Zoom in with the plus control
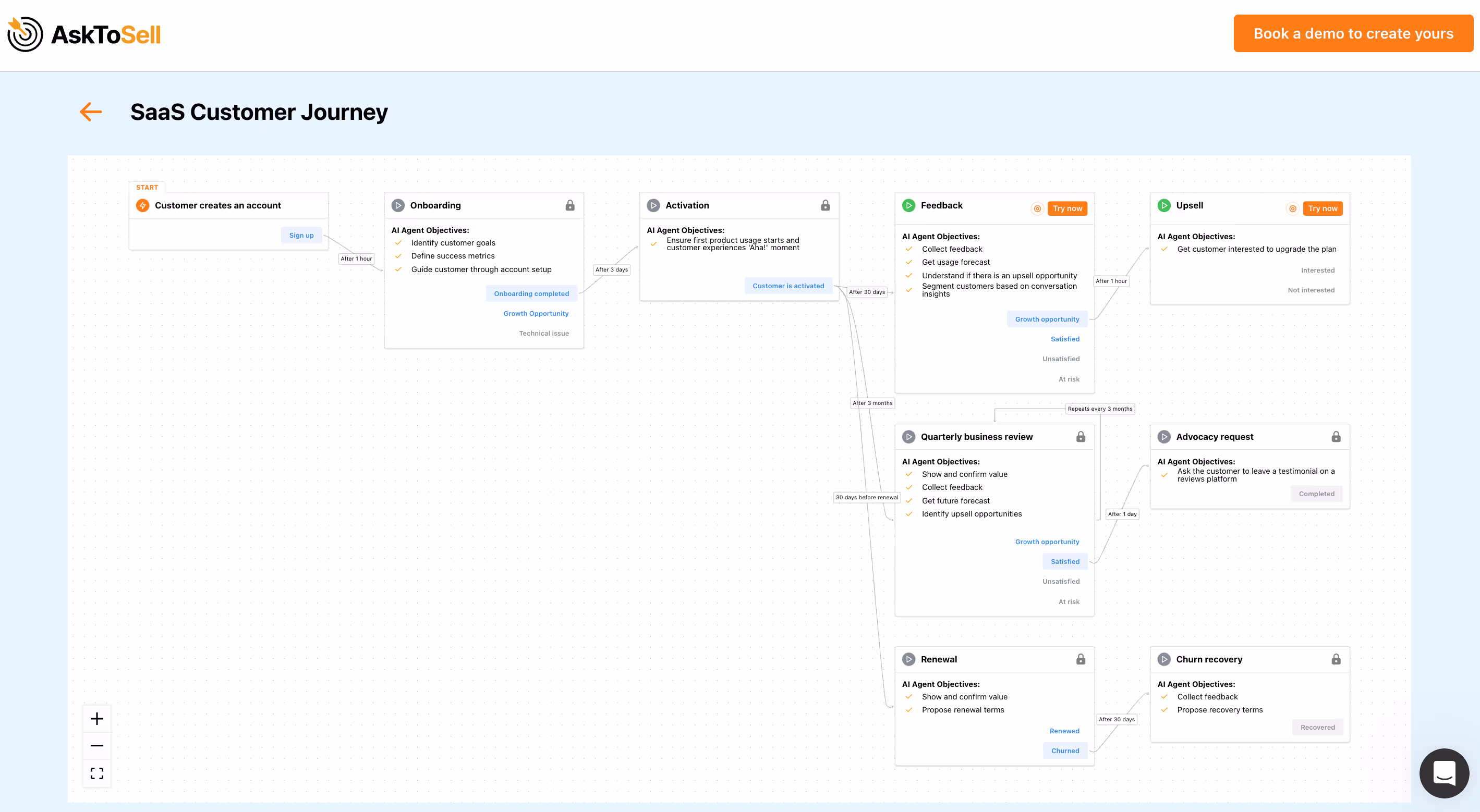 [x=97, y=718]
